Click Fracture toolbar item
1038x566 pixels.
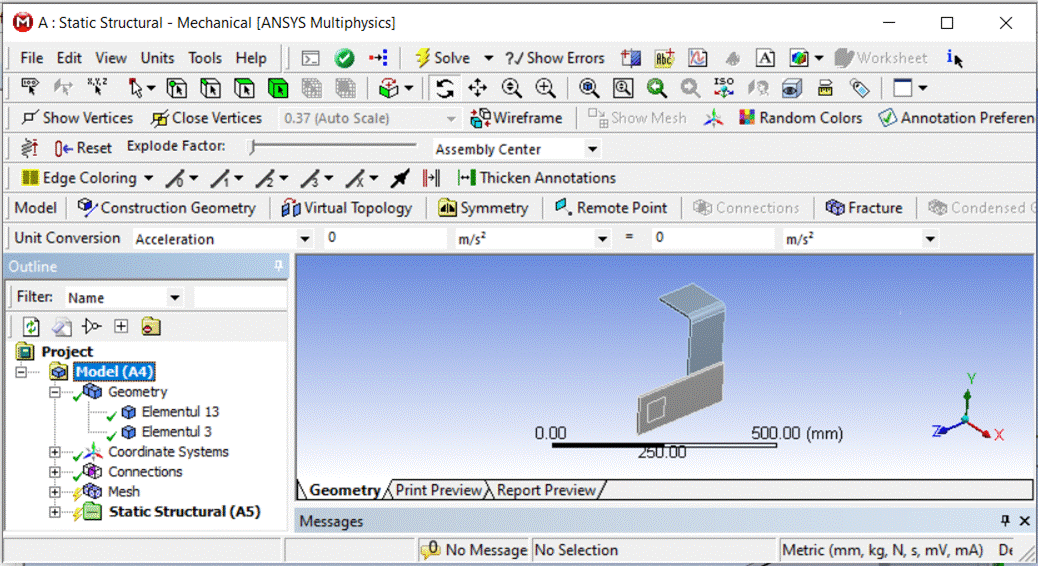[x=864, y=208]
